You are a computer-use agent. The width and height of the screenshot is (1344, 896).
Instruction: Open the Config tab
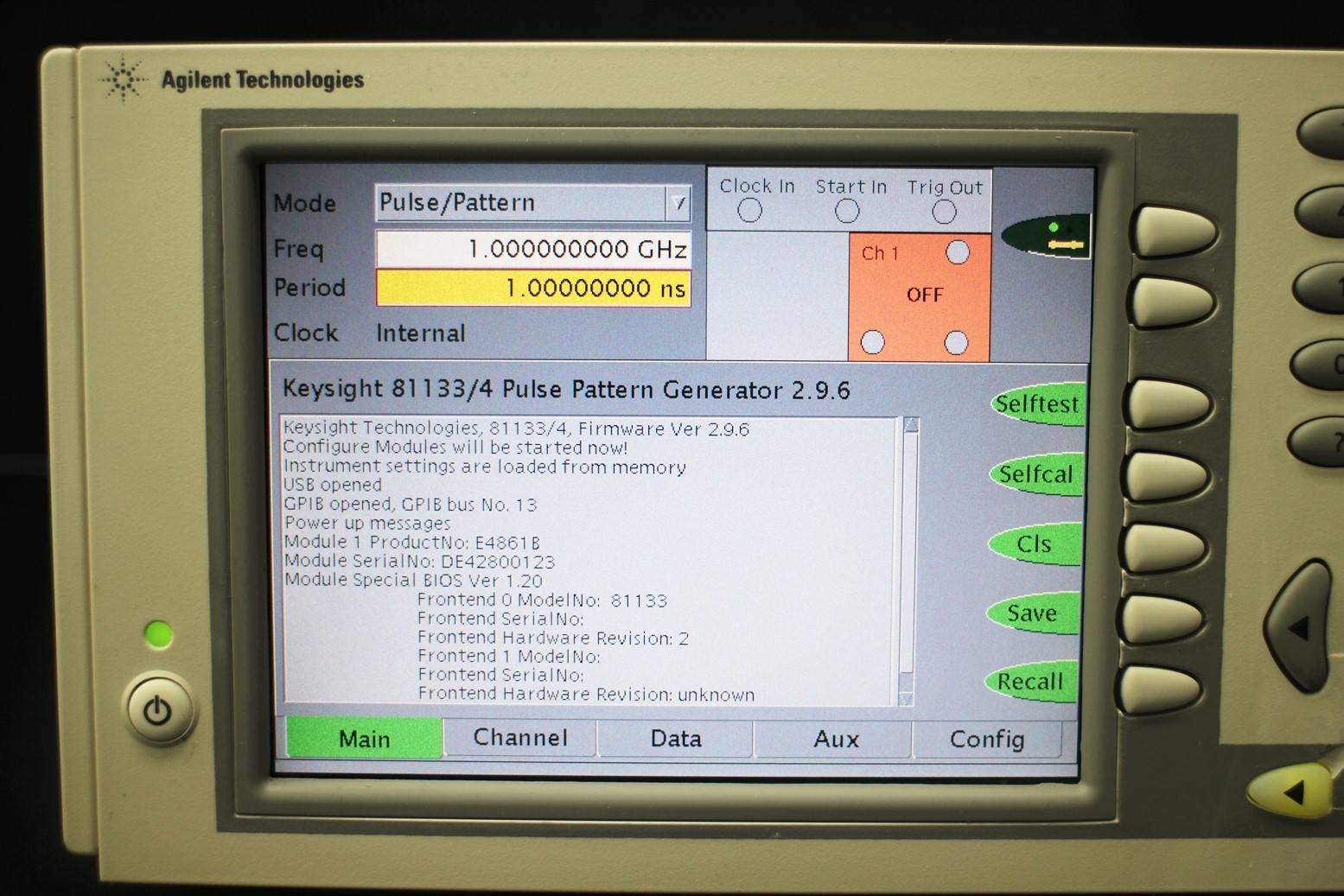(x=987, y=740)
